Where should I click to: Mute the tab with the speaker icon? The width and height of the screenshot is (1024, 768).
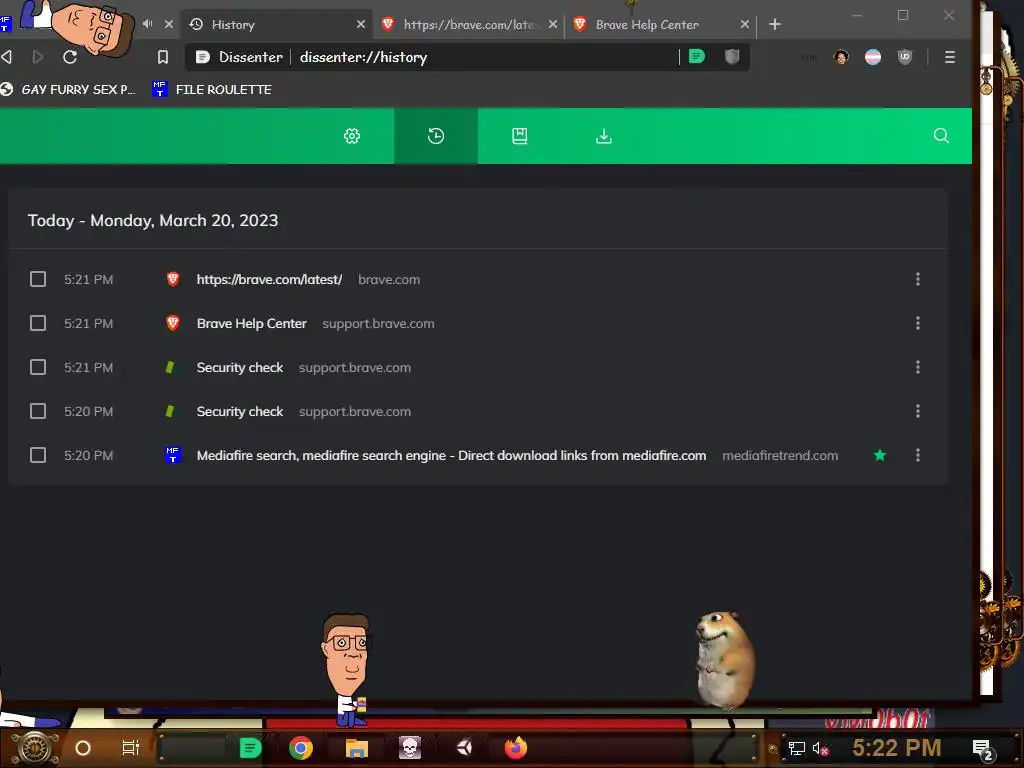[x=148, y=24]
